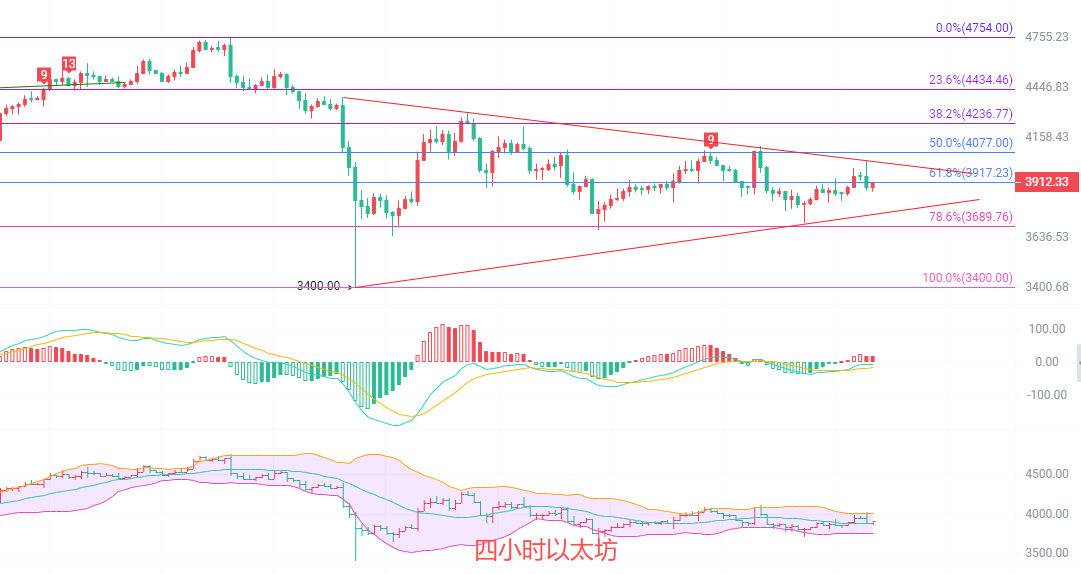Click the -100.00 MACD axis value
This screenshot has height=574, width=1081.
click(1045, 395)
